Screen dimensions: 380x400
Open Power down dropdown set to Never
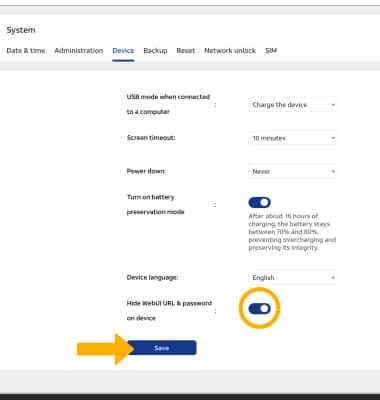(x=293, y=171)
